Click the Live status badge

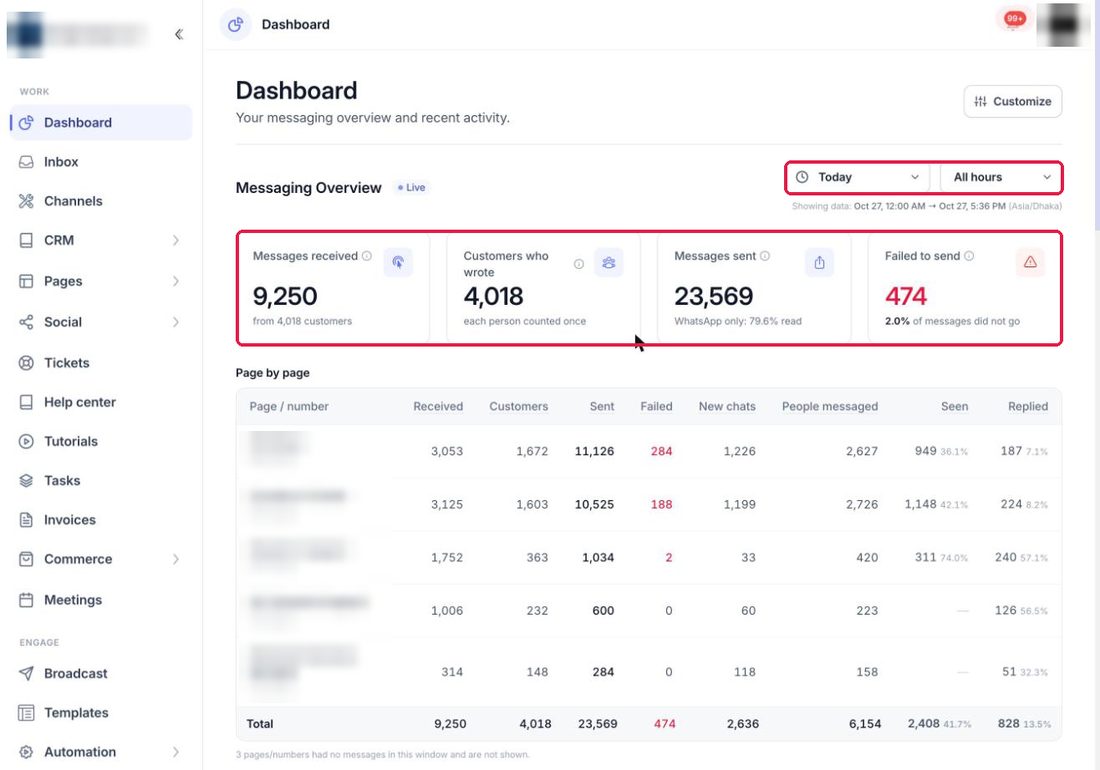411,187
